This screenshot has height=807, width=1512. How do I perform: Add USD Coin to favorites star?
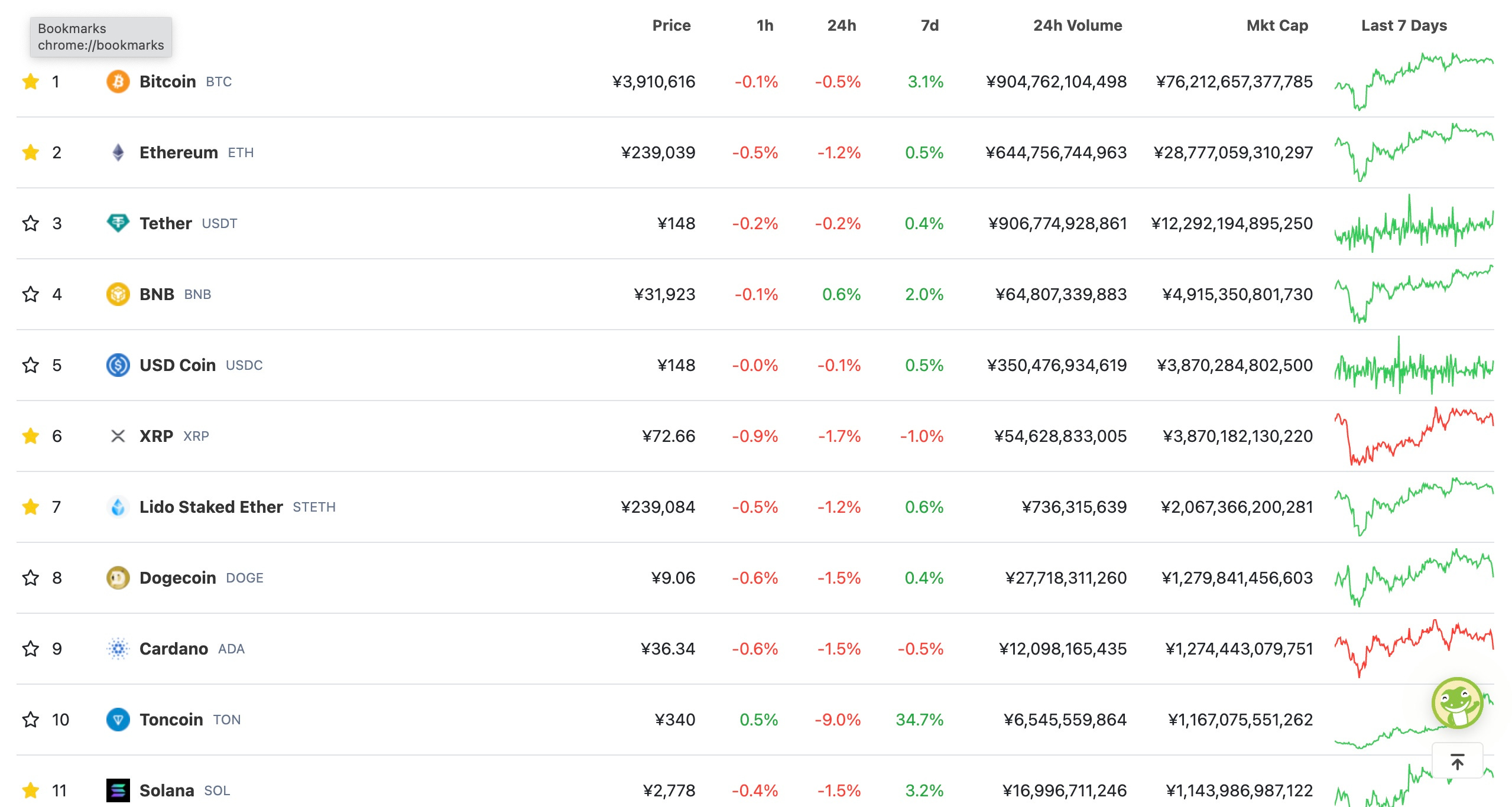pos(31,365)
